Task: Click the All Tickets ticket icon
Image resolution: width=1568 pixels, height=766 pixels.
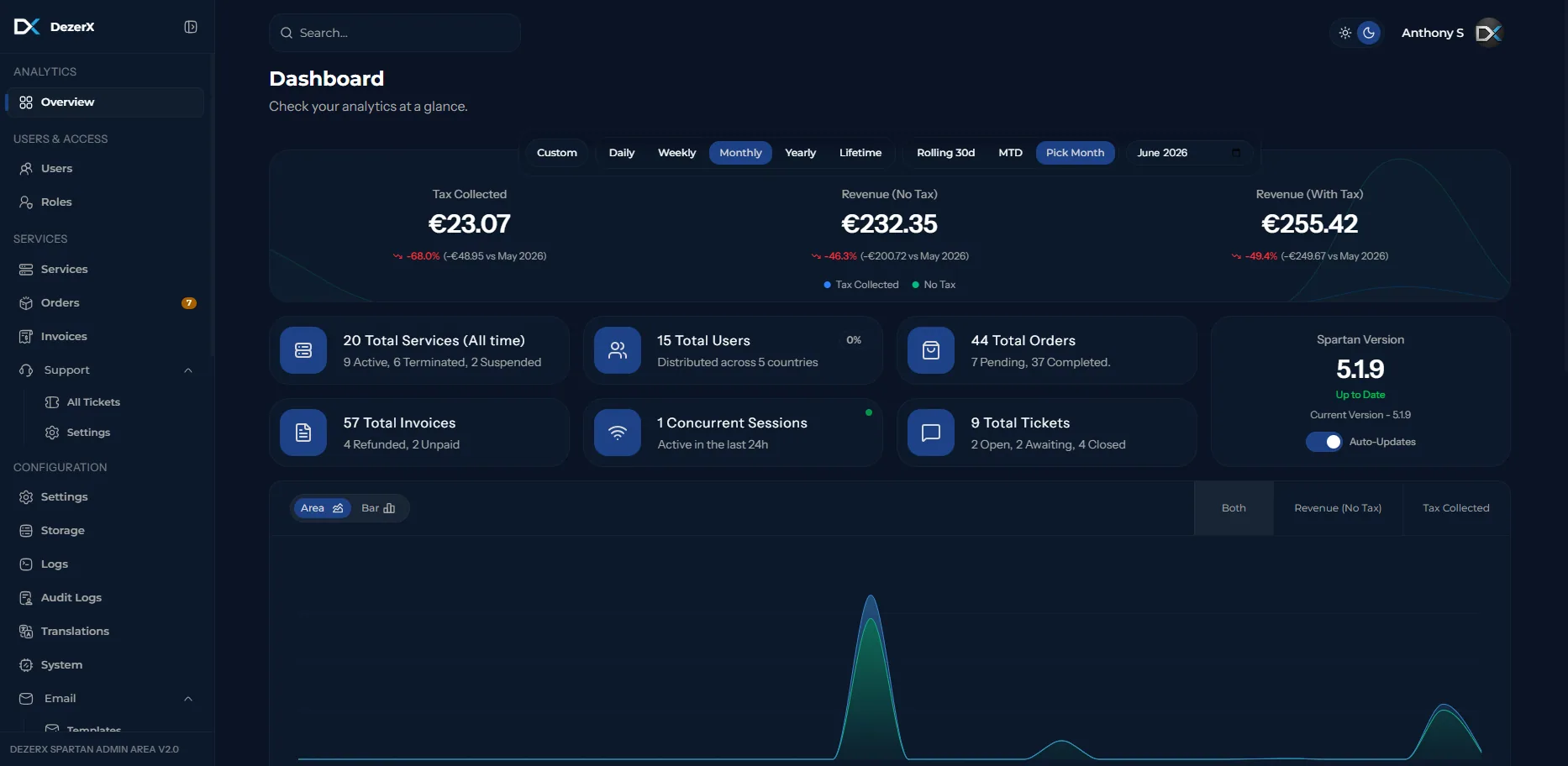Action: 52,402
